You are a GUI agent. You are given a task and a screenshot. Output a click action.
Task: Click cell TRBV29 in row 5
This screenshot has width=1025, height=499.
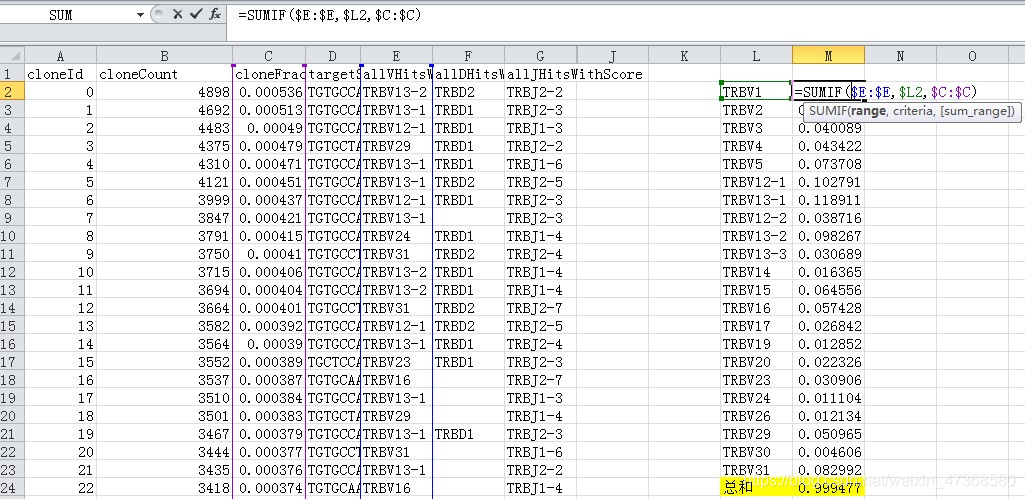click(x=396, y=146)
